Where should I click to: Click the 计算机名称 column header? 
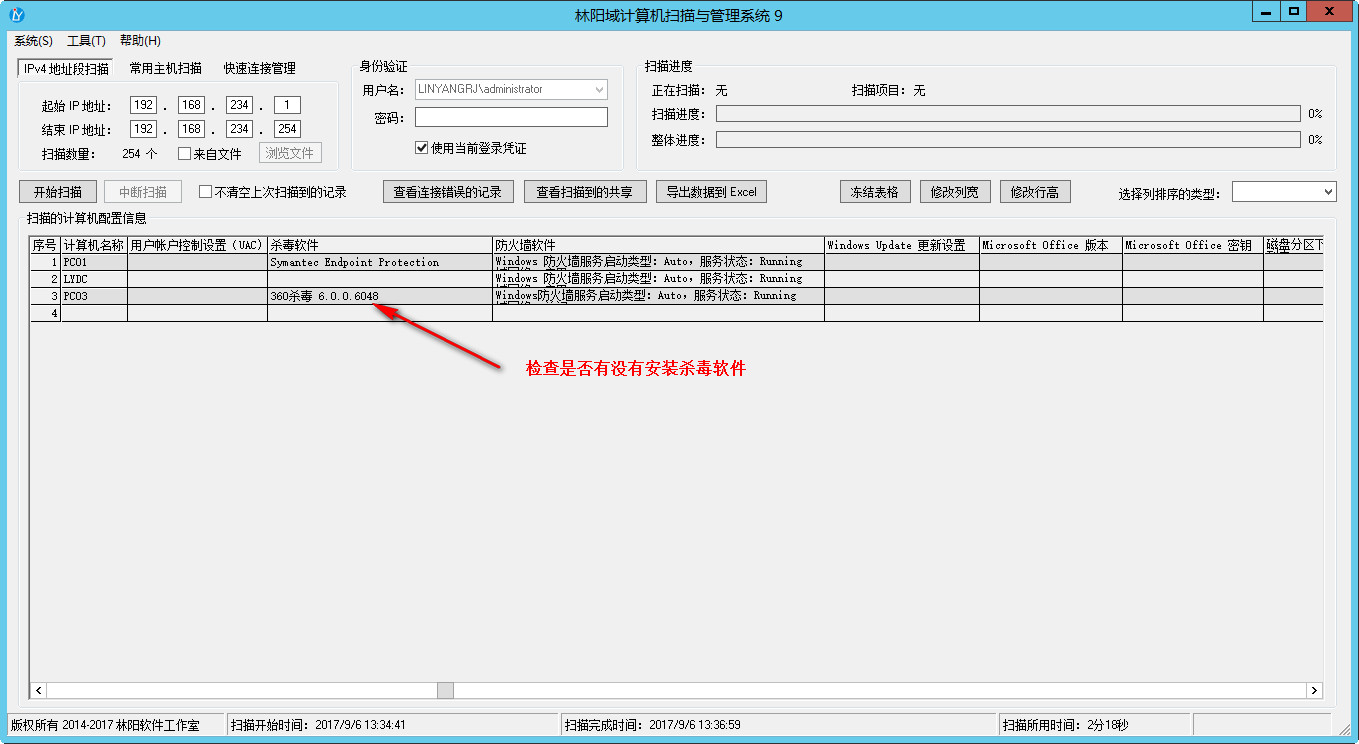tap(94, 245)
